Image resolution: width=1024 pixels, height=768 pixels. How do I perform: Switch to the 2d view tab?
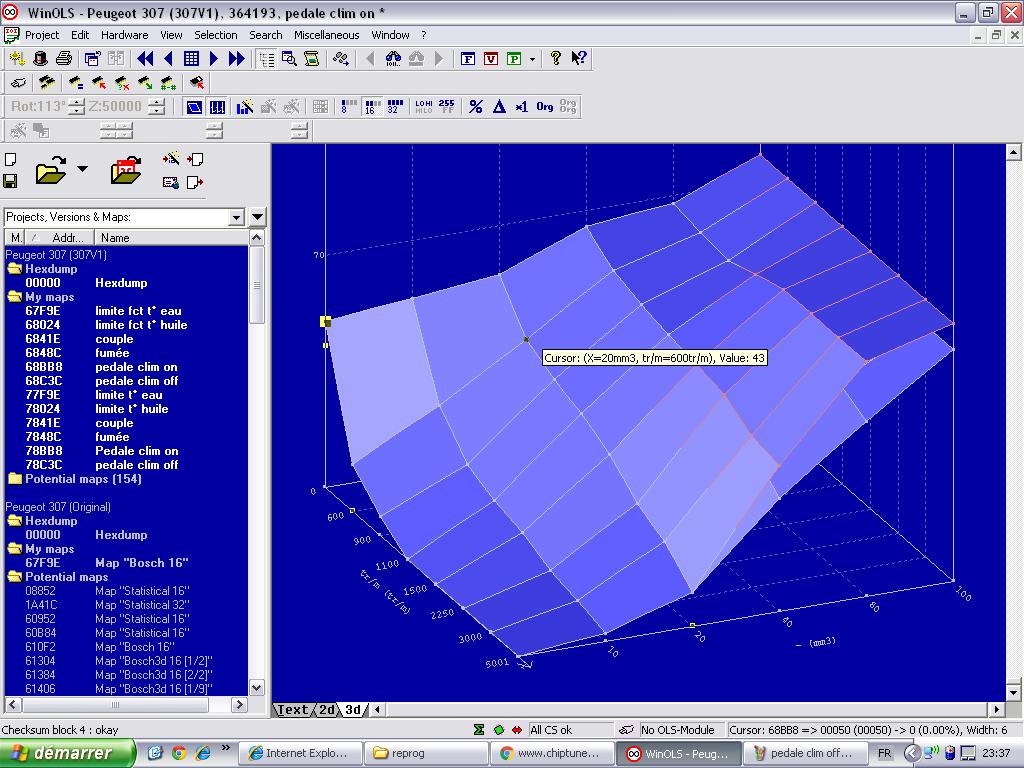327,710
